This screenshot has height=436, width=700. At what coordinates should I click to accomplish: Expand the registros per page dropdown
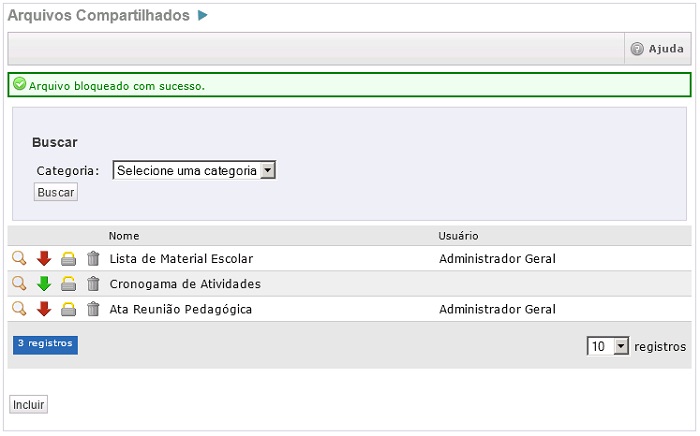click(x=608, y=346)
